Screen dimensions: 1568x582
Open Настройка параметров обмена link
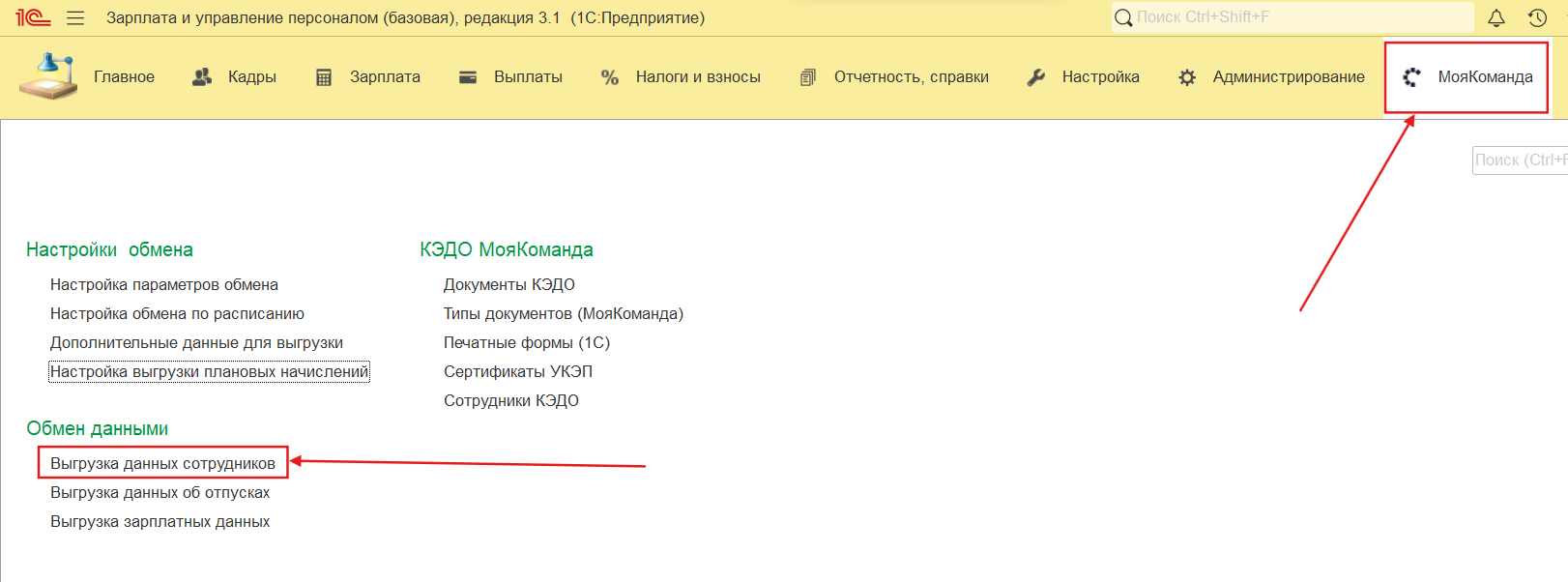point(164,284)
